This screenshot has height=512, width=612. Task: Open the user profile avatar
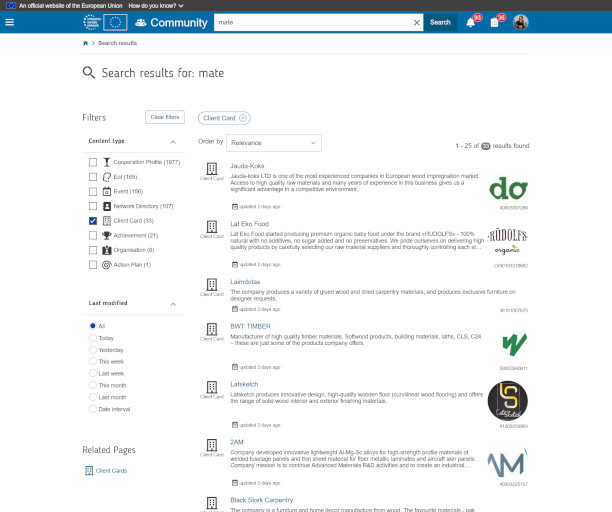pyautogui.click(x=520, y=22)
